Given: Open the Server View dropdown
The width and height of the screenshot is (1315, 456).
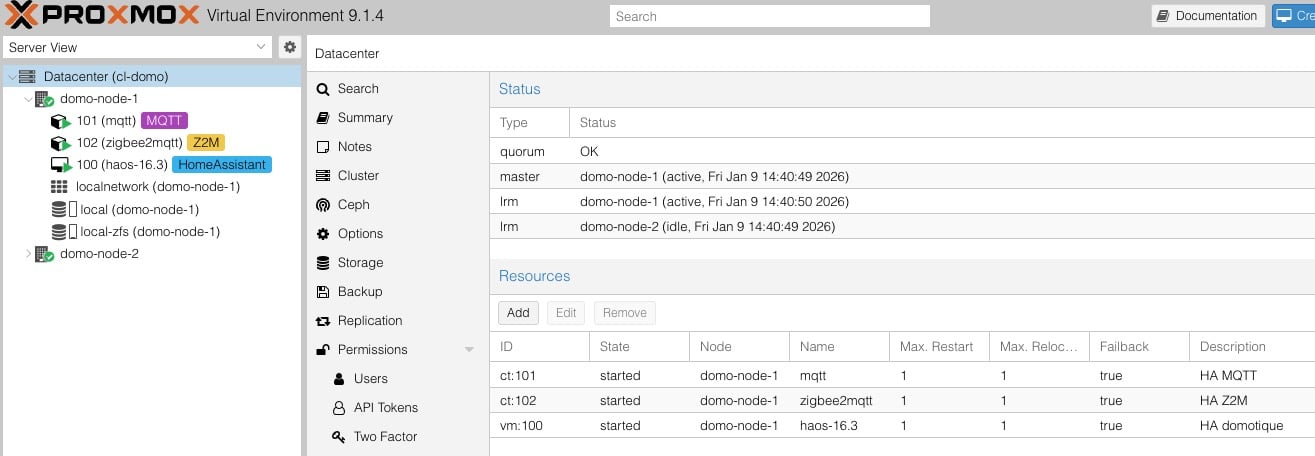Looking at the screenshot, I should coord(138,47).
